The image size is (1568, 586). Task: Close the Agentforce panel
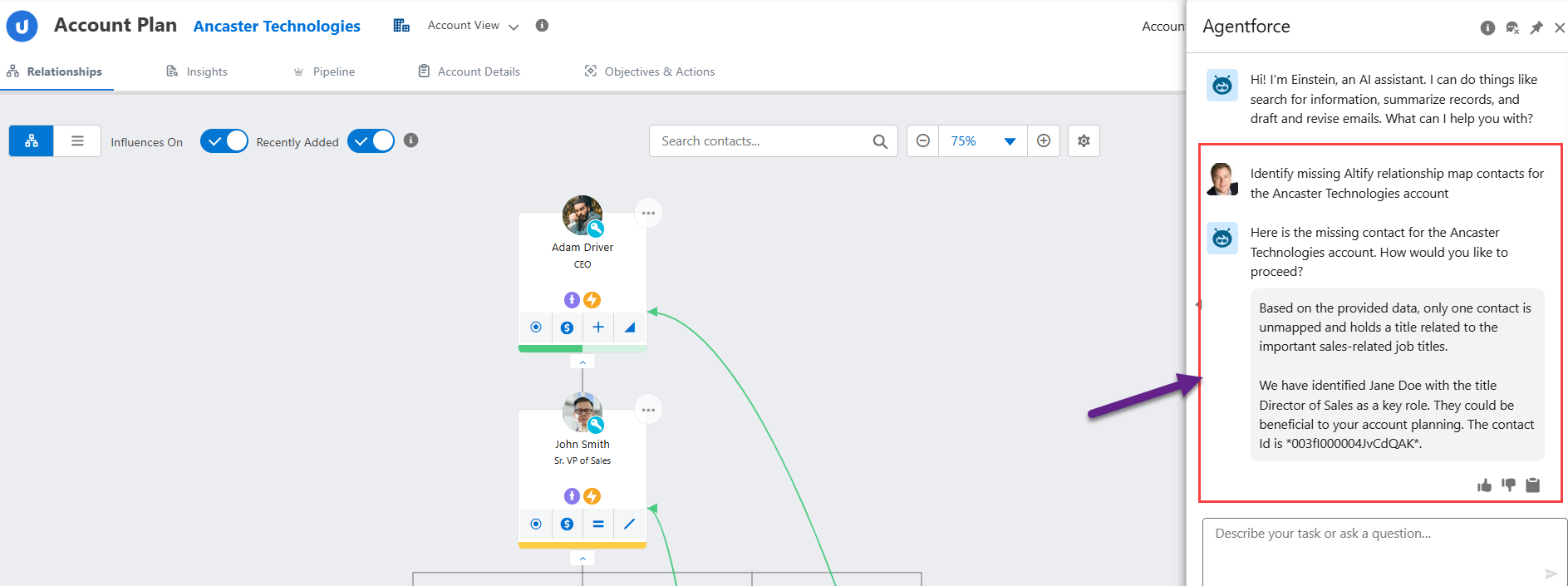click(1560, 27)
